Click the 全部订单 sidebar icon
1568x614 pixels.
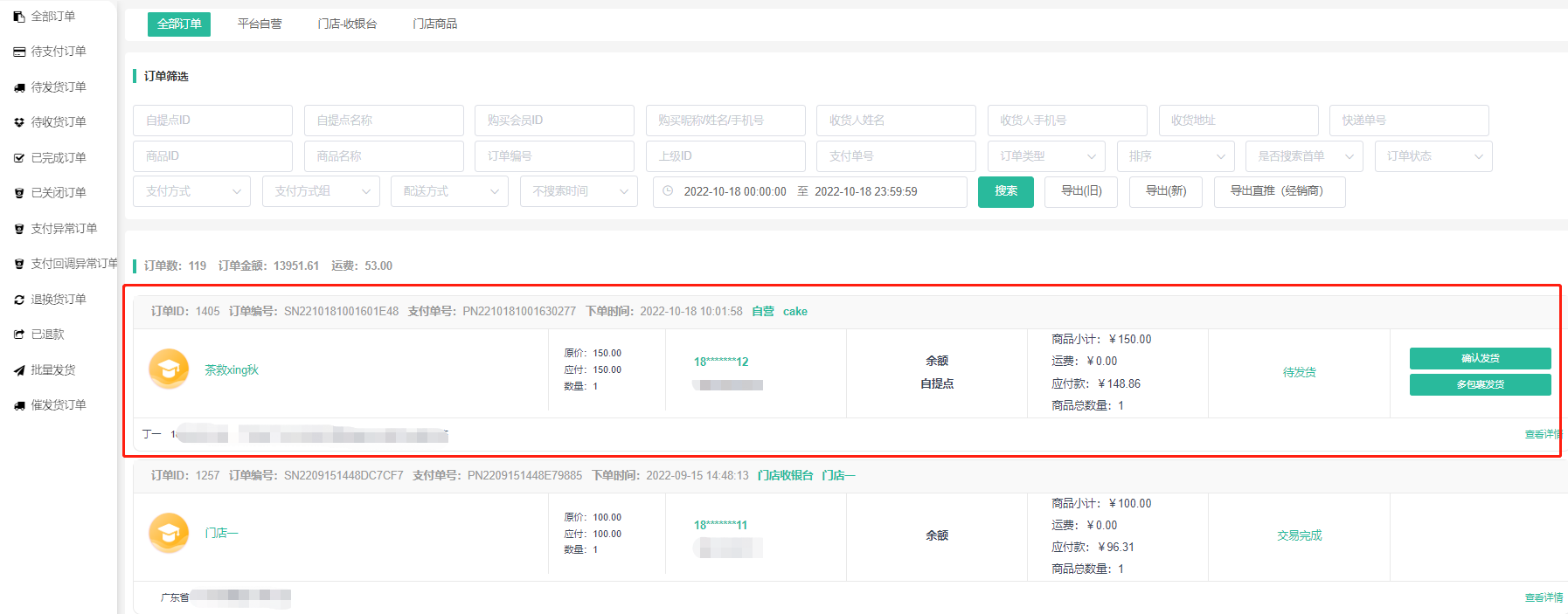[19, 17]
